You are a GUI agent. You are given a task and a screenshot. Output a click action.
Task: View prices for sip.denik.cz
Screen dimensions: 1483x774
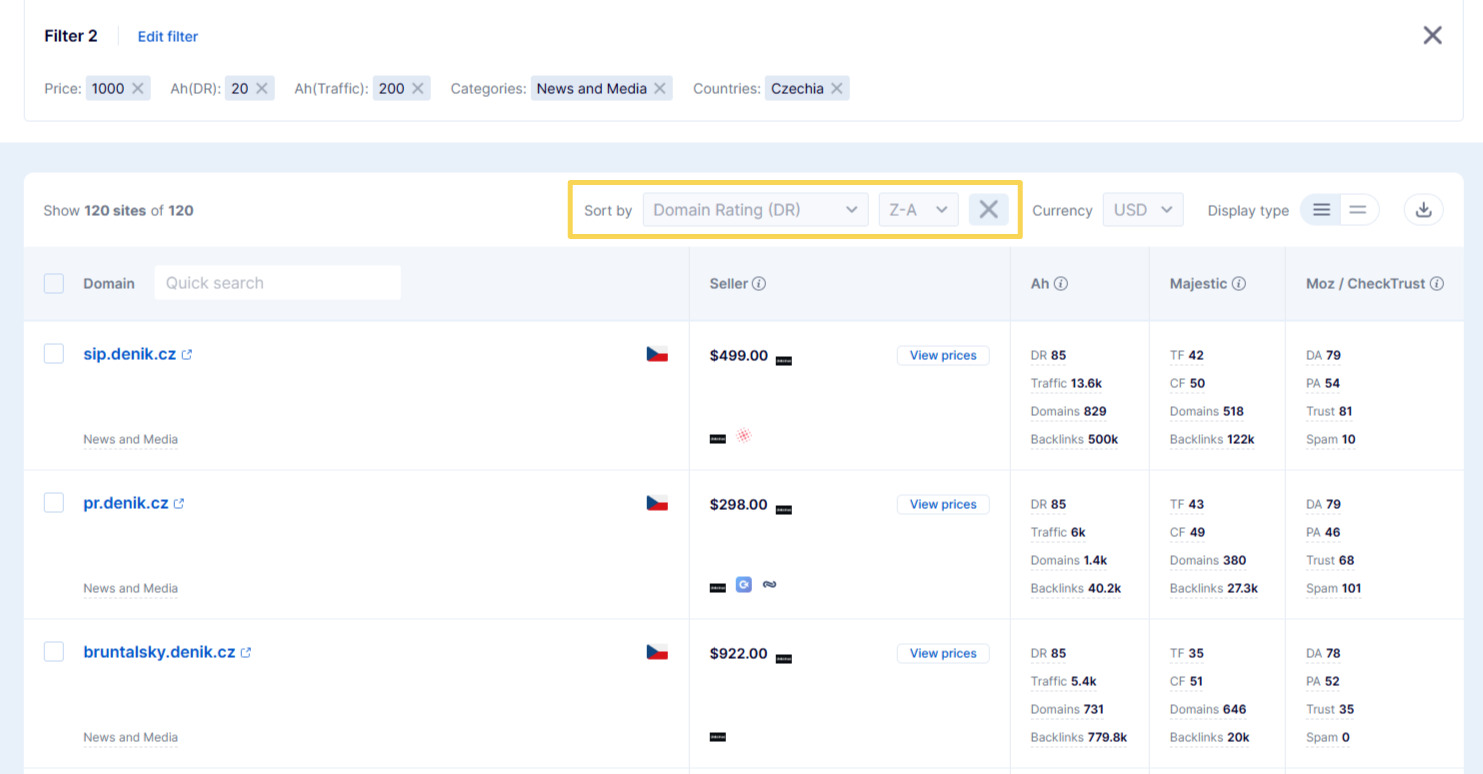click(942, 355)
